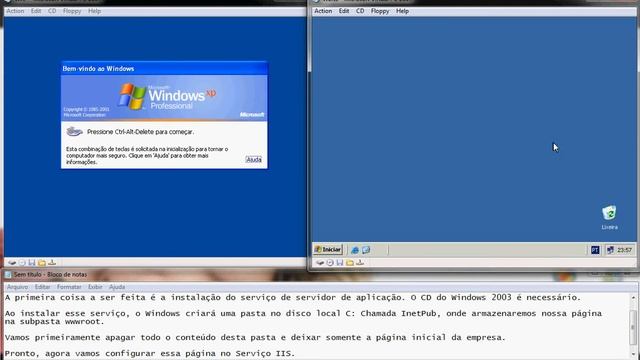This screenshot has height=360, width=640.
Task: Open Action menu in right Virtual PC window
Action: pos(323,11)
